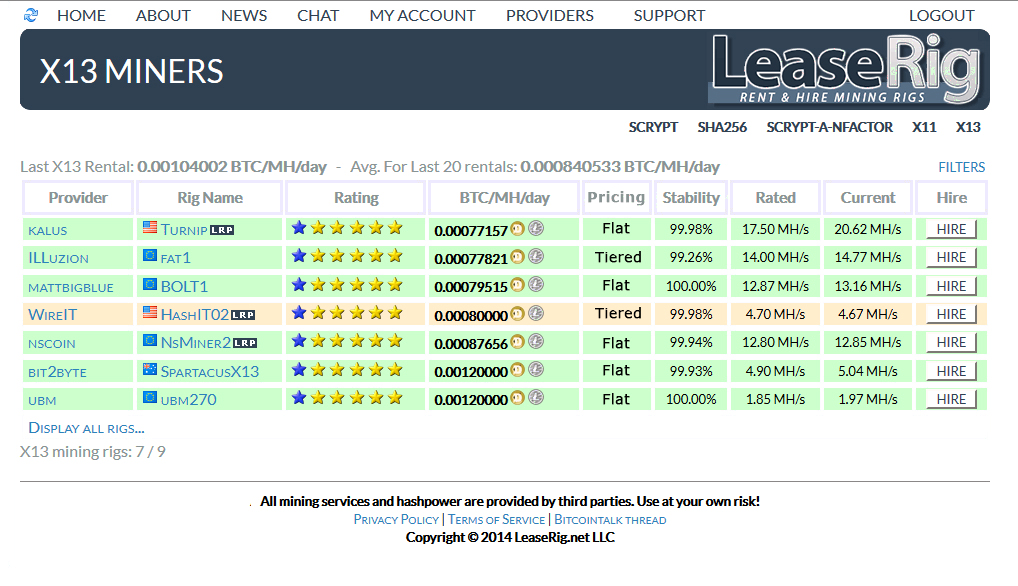Click the star rating in the nscoin row

pyautogui.click(x=347, y=341)
